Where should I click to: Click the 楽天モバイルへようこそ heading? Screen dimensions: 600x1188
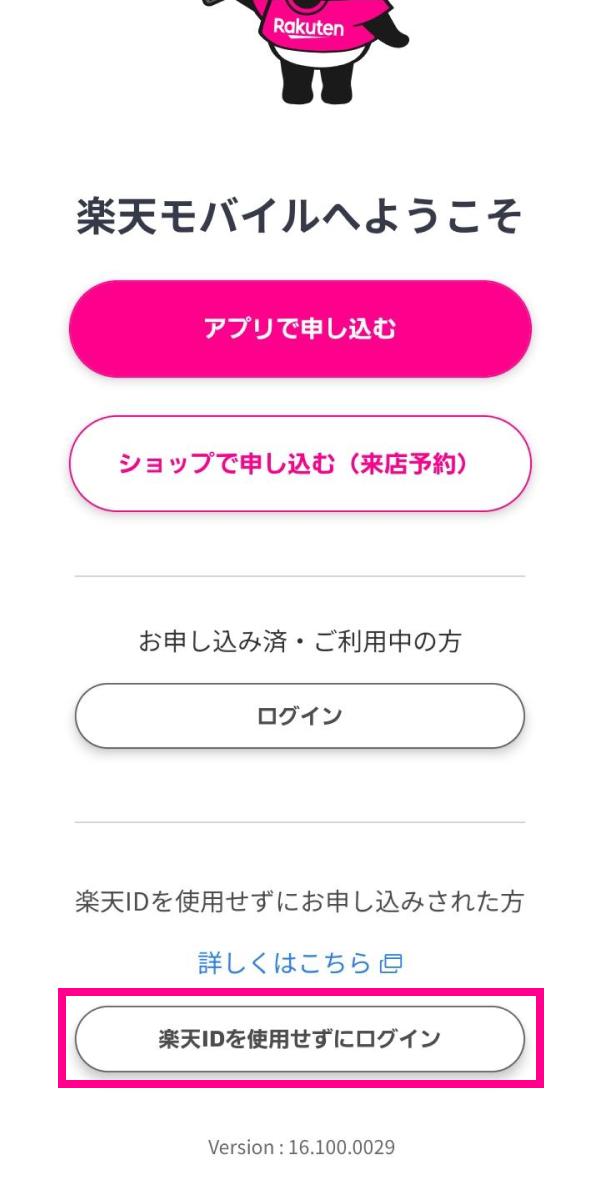[300, 218]
